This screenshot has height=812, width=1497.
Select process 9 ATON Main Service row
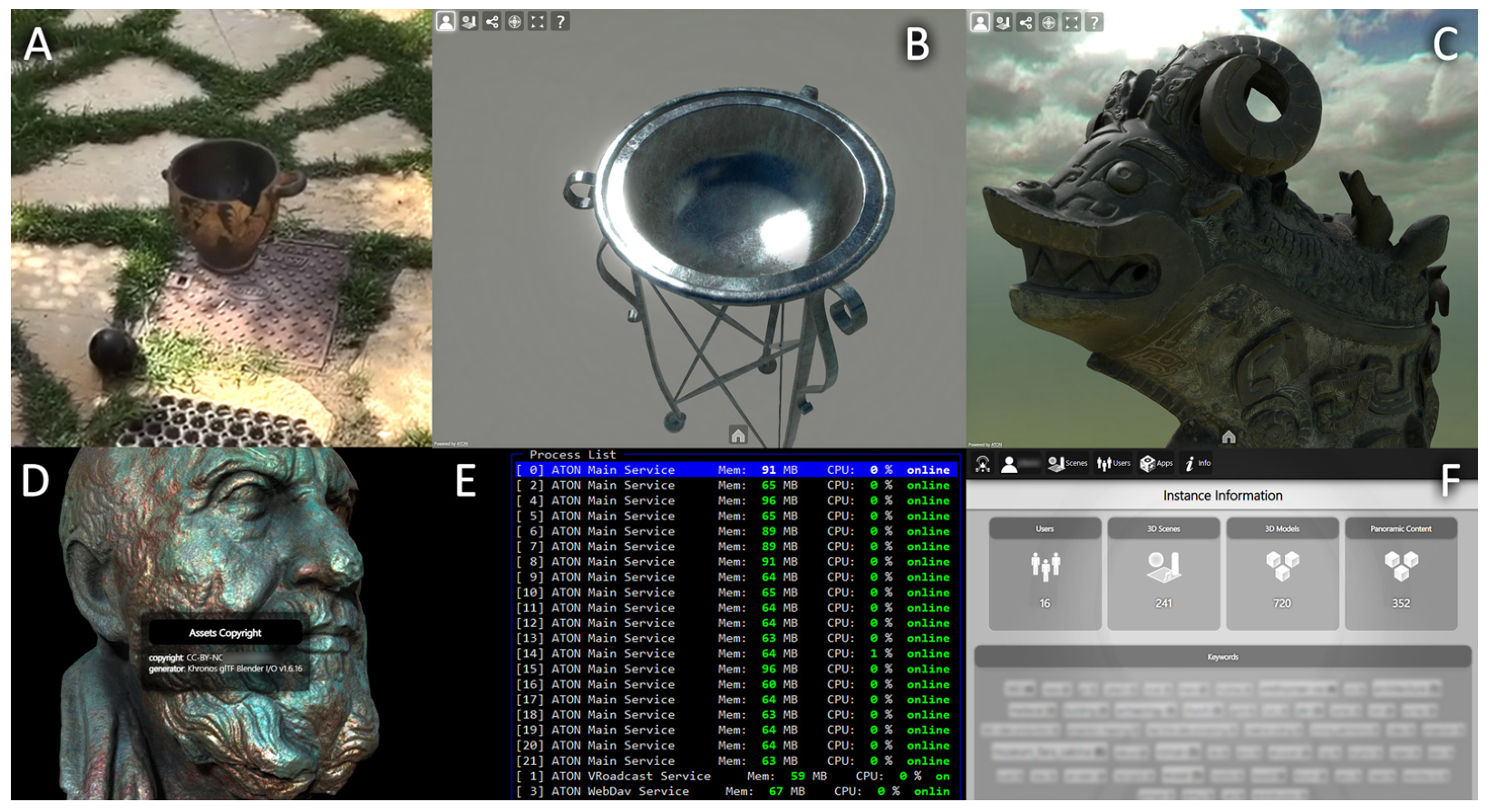pyautogui.click(x=735, y=577)
